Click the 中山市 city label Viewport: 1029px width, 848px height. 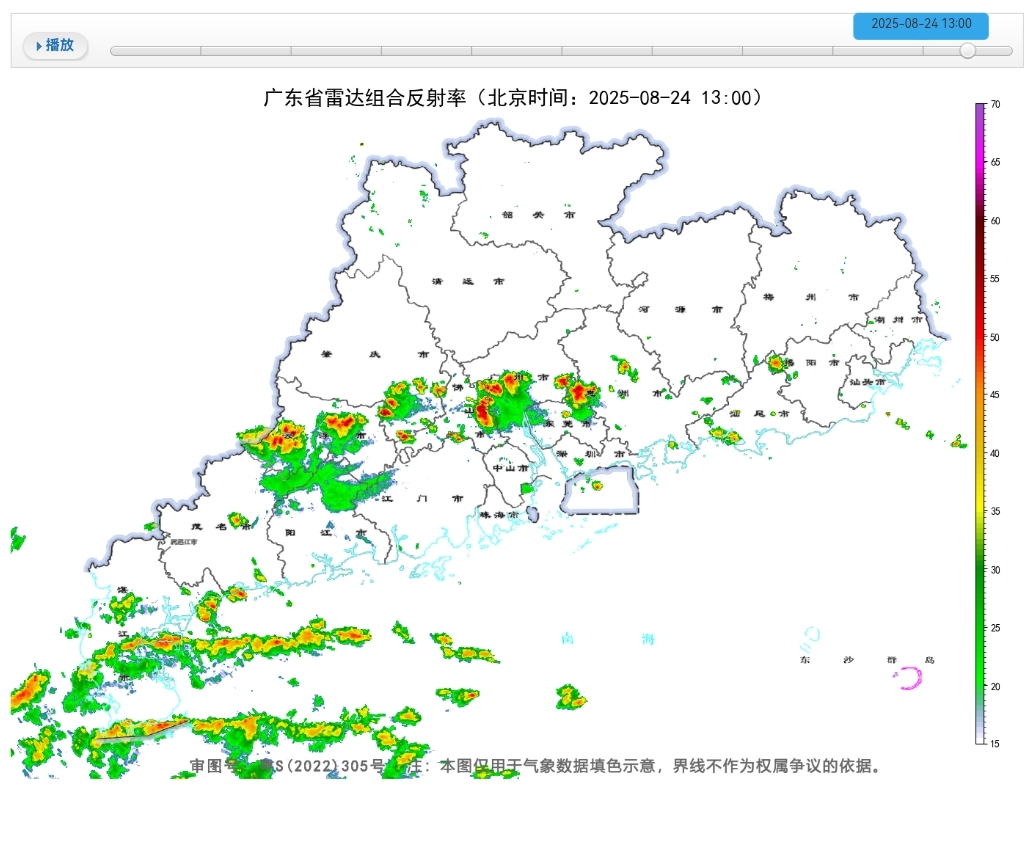point(510,467)
